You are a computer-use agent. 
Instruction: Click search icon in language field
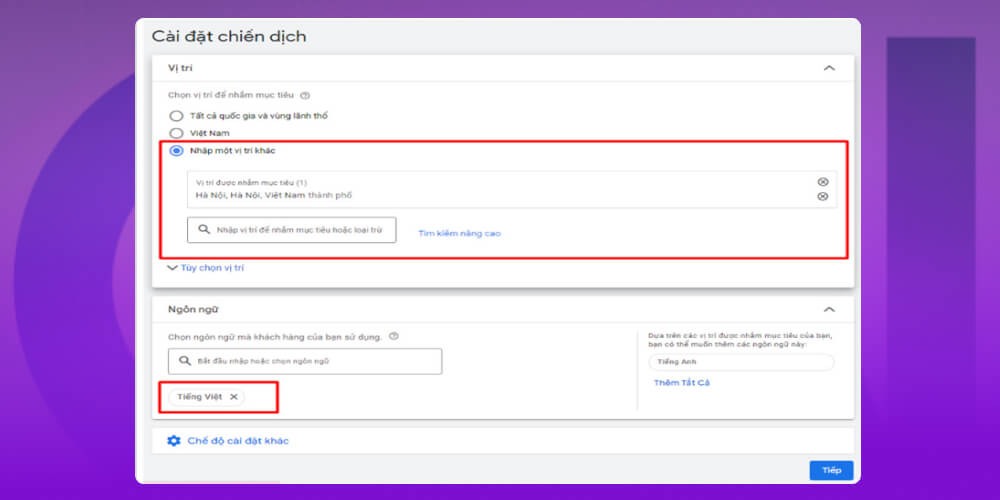tap(184, 360)
